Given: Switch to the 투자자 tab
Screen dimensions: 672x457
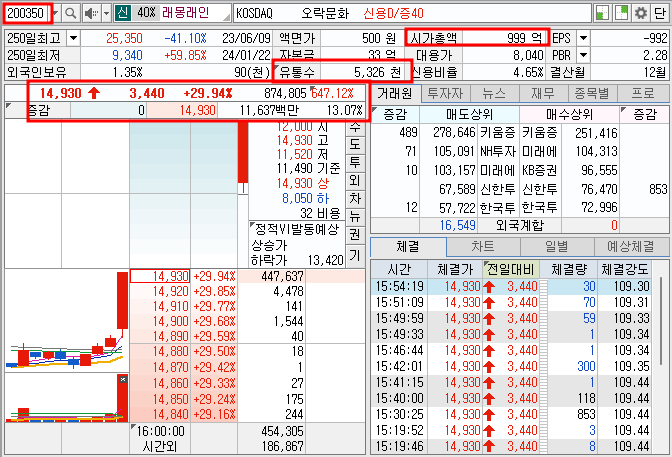Looking at the screenshot, I should click(445, 93).
